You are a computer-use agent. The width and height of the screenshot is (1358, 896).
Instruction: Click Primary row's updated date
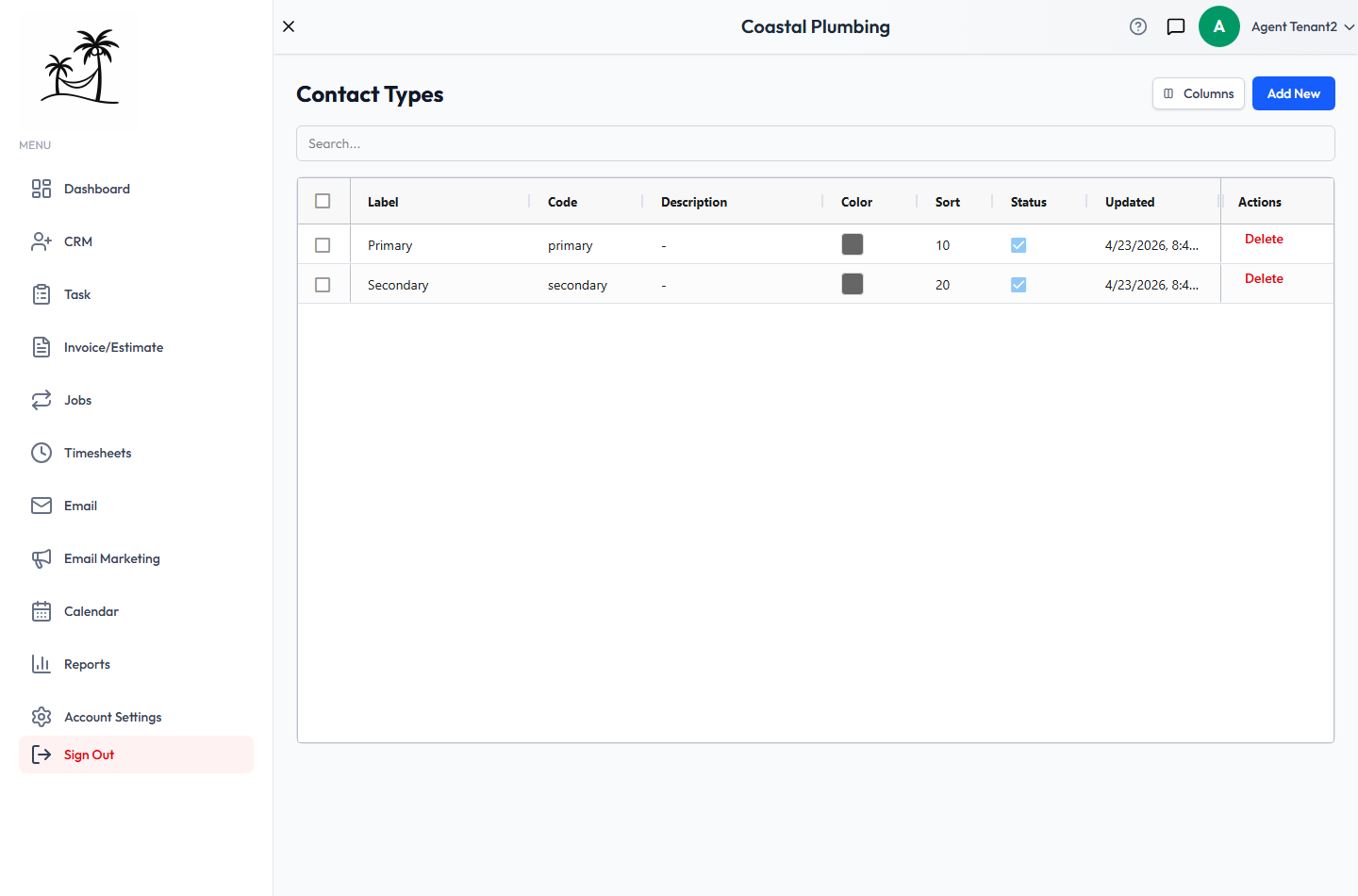1151,245
